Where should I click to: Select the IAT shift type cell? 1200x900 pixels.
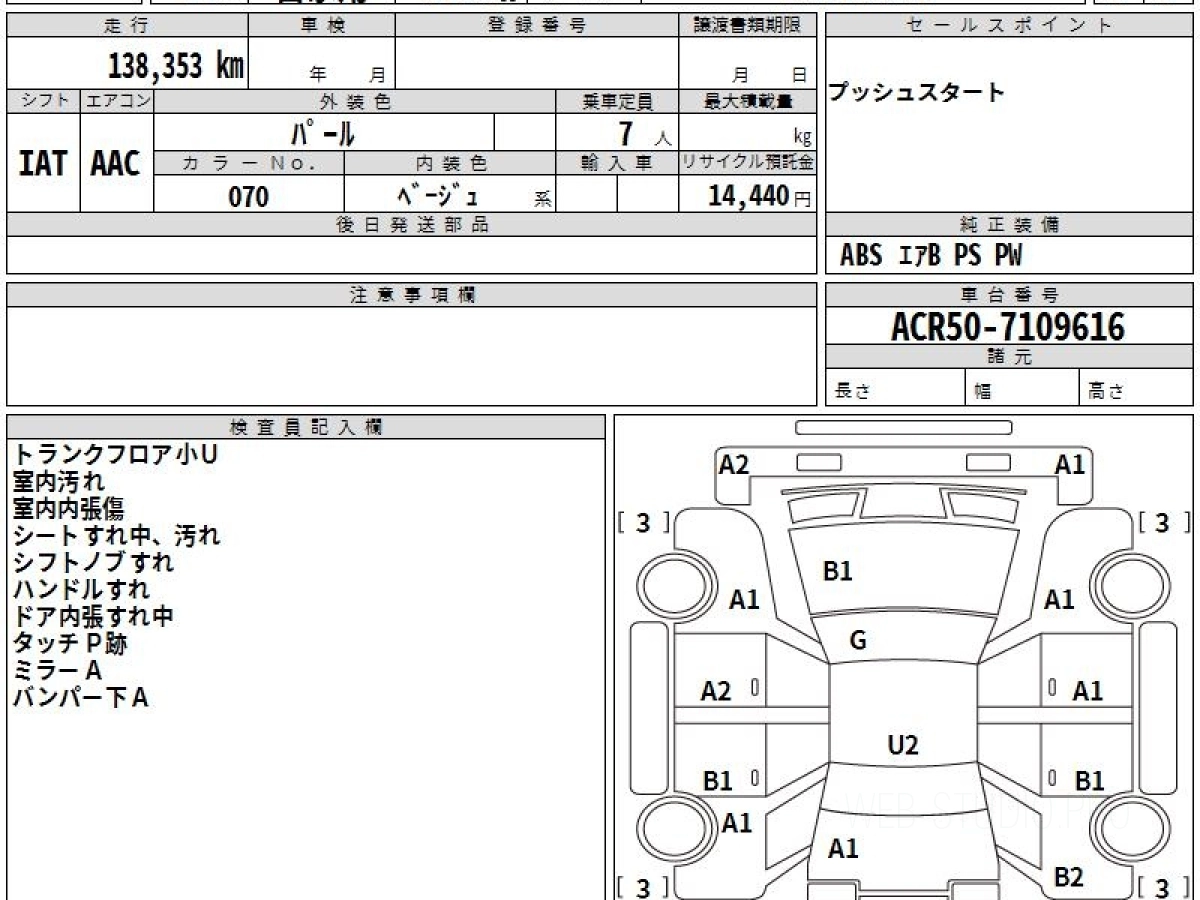[43, 163]
